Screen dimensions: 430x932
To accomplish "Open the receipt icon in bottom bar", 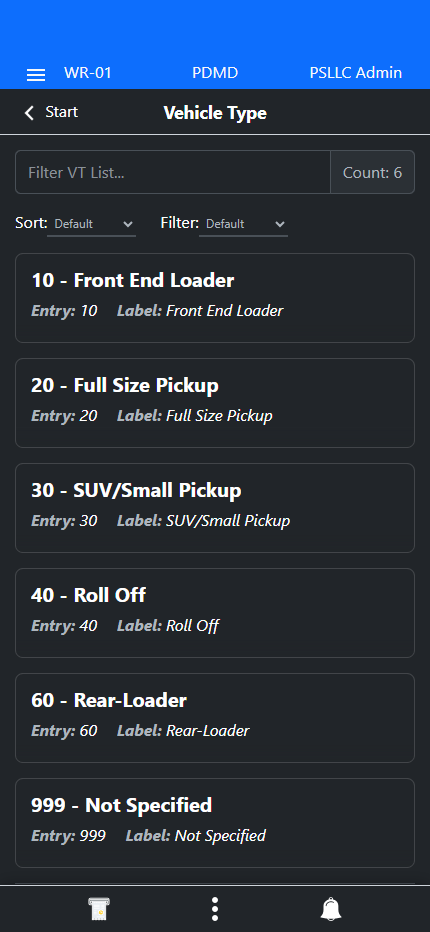I will pos(99,909).
